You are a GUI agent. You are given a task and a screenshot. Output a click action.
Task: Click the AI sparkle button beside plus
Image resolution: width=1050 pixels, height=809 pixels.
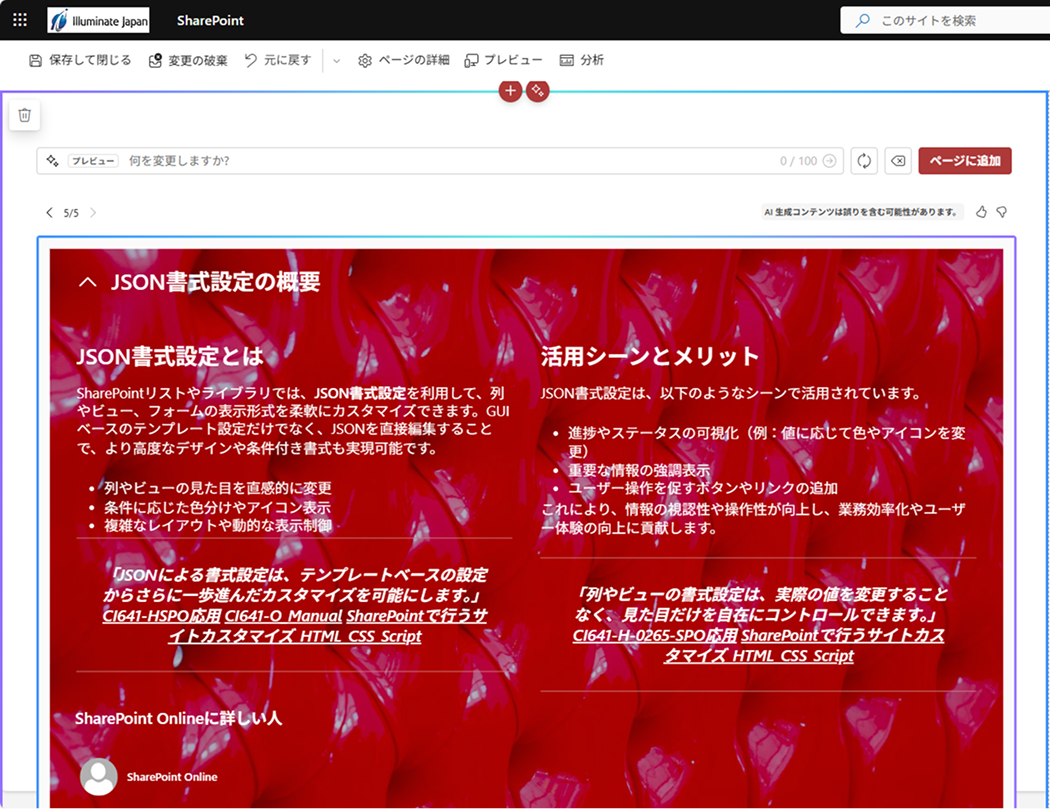pos(538,91)
